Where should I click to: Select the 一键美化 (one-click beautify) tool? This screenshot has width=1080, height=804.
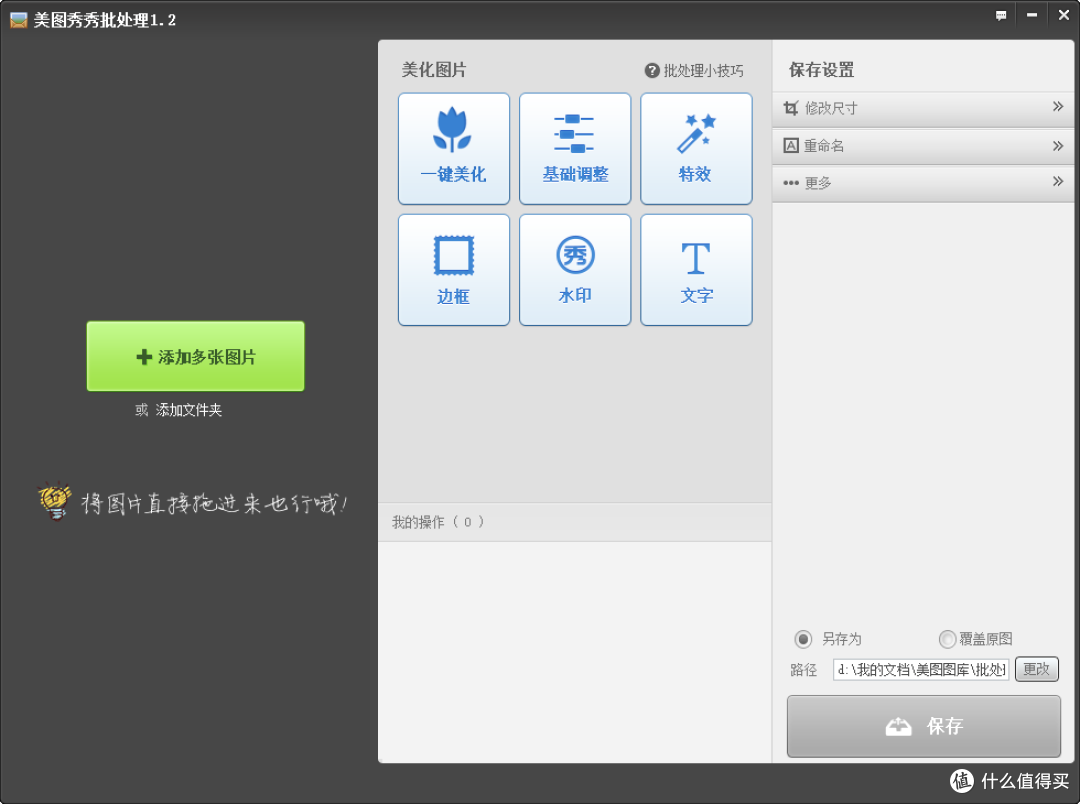[x=453, y=148]
